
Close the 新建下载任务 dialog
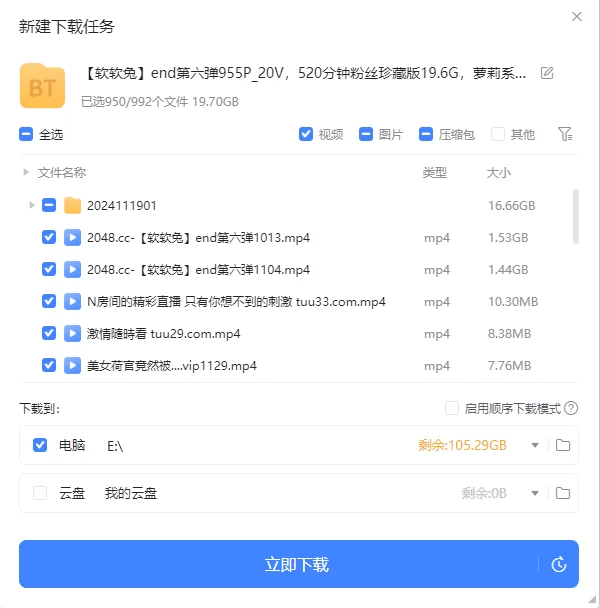[577, 17]
